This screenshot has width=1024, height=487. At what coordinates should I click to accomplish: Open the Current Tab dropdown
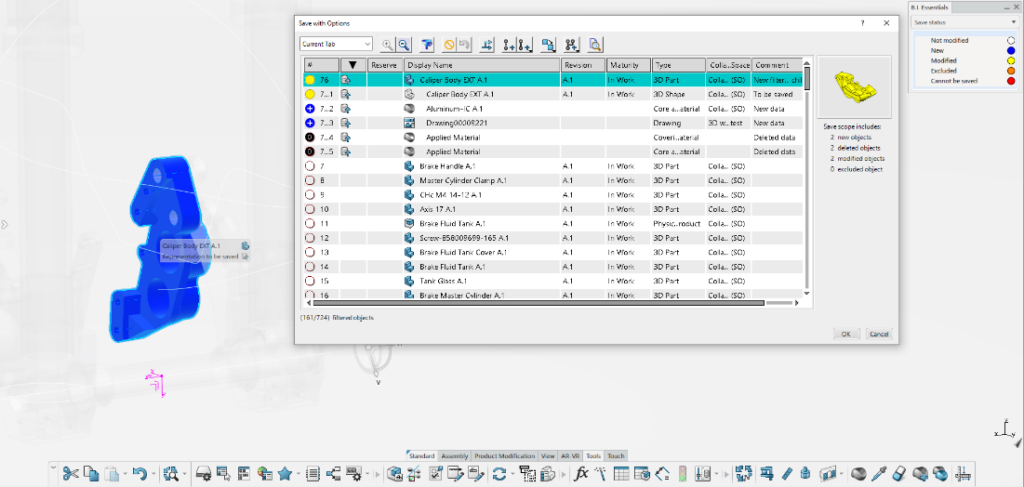(x=336, y=44)
